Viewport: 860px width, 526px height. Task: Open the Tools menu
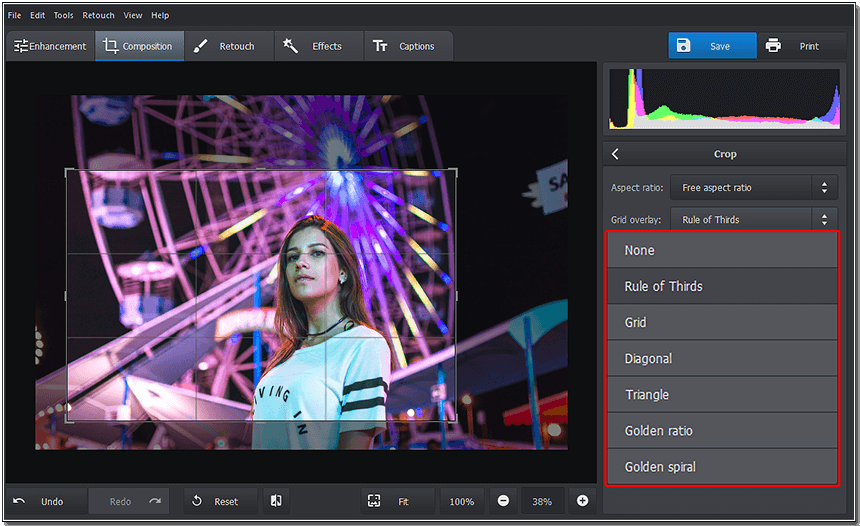tap(63, 15)
